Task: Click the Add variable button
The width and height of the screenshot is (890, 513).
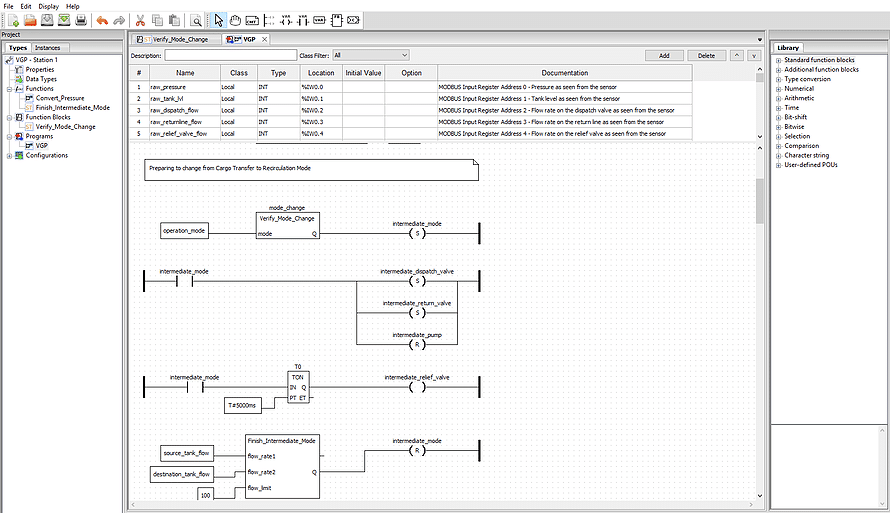Action: [664, 56]
